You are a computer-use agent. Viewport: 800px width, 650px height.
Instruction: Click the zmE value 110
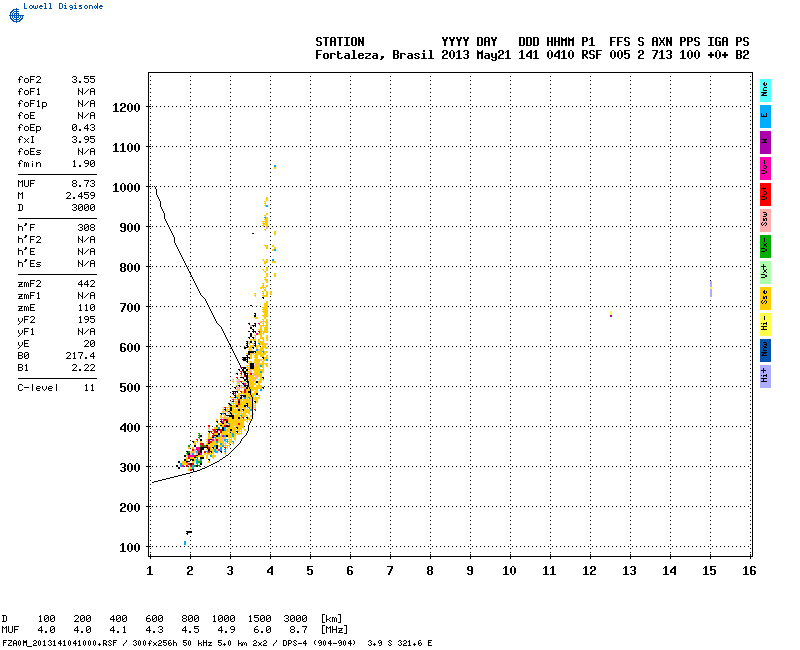86,308
